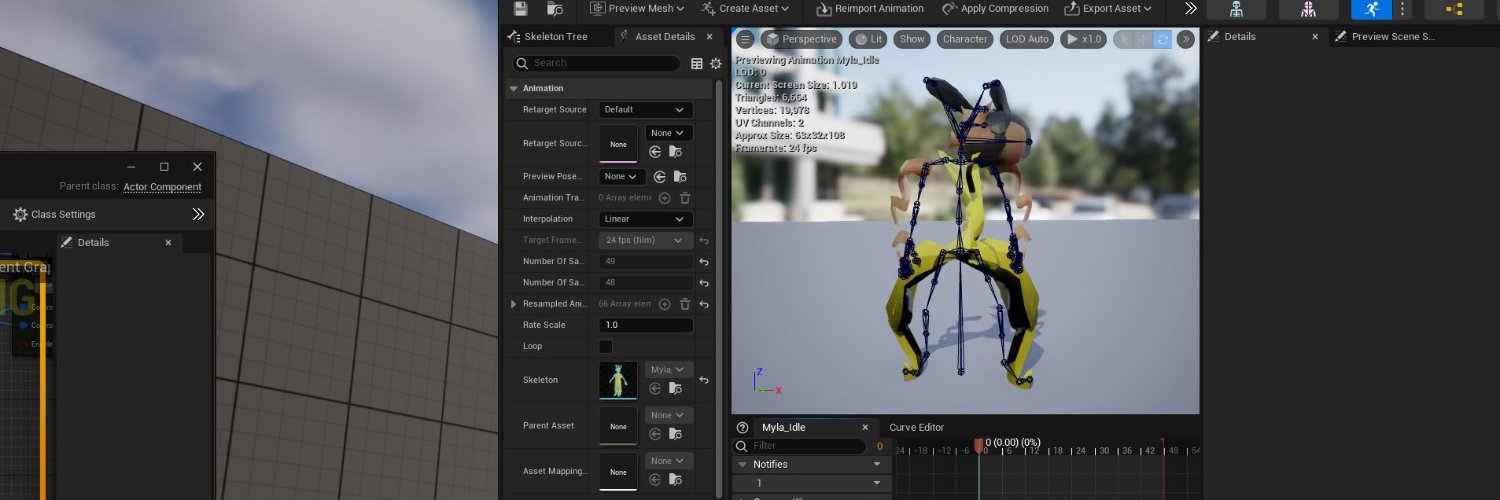Switch to the Skeleton Tree tab
This screenshot has height=500, width=1500.
point(549,36)
